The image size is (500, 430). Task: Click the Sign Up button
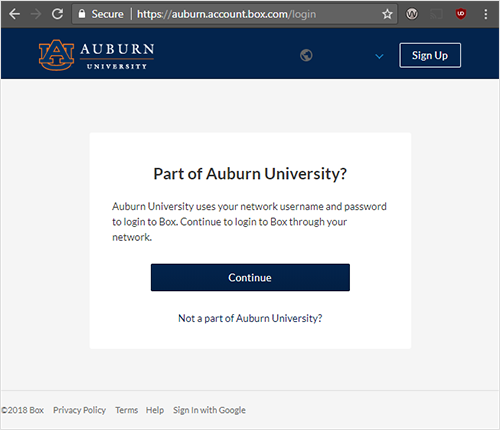(x=430, y=55)
